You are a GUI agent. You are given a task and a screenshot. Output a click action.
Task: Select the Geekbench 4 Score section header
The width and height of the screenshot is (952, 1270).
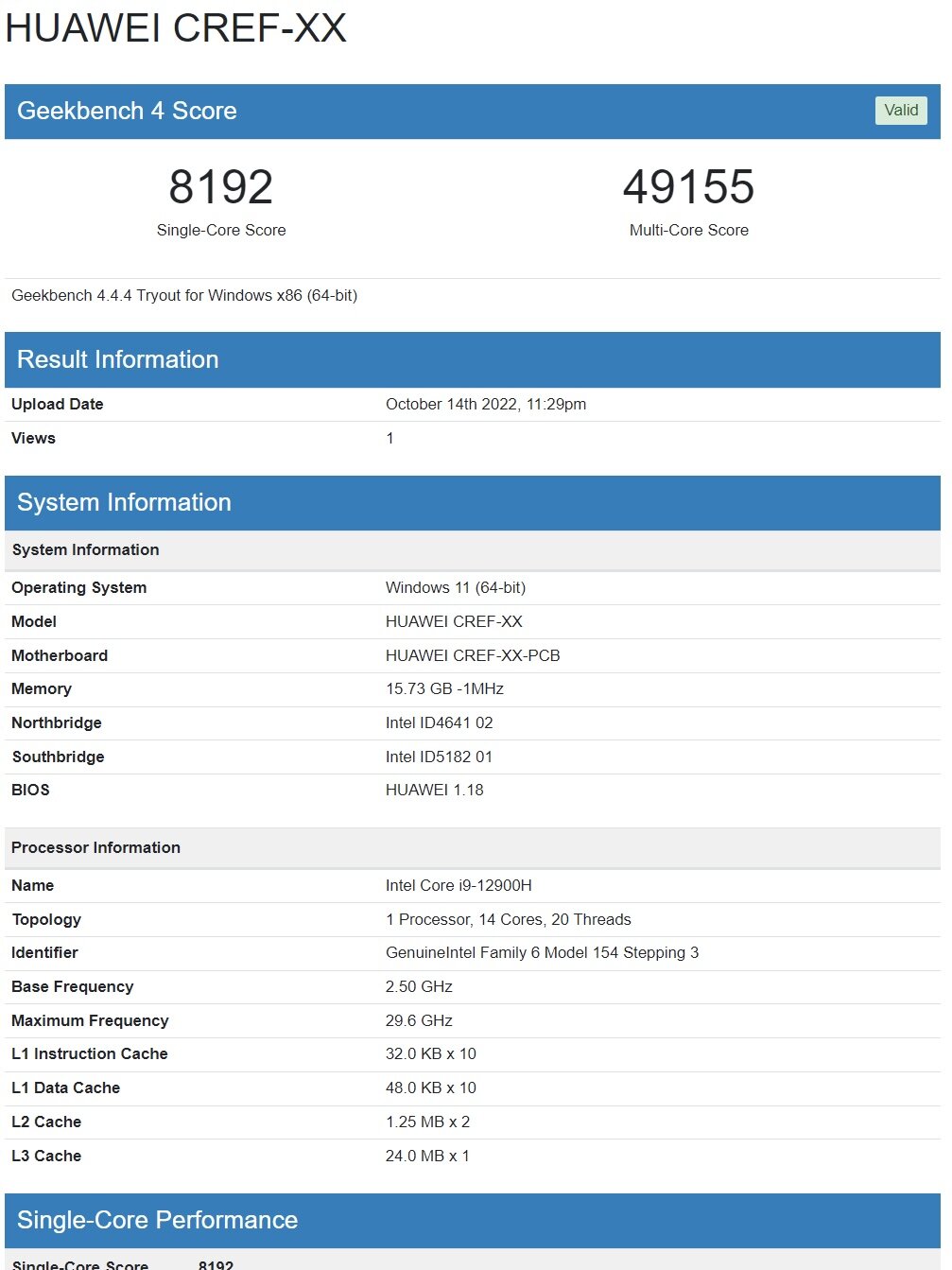pos(473,112)
